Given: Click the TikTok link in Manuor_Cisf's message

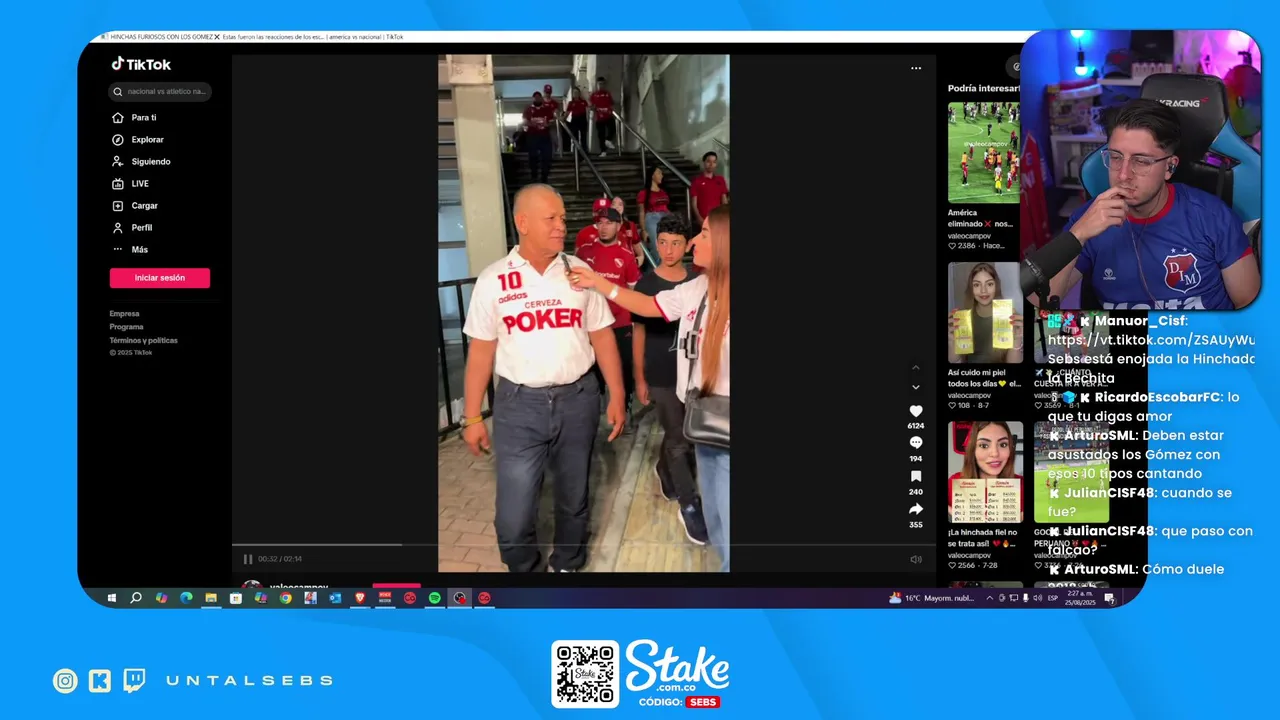Looking at the screenshot, I should [x=1151, y=340].
